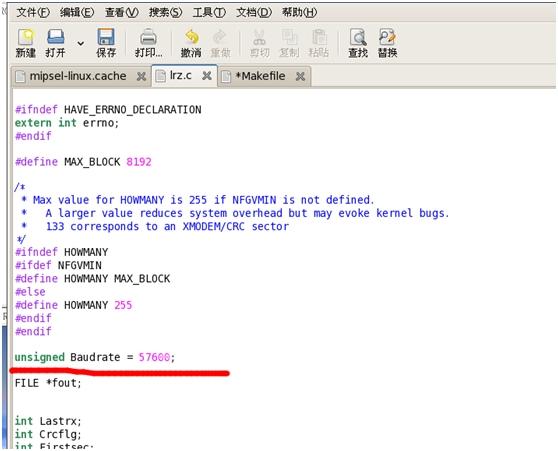Expand the recent files arrow beside 打开

(x=81, y=43)
